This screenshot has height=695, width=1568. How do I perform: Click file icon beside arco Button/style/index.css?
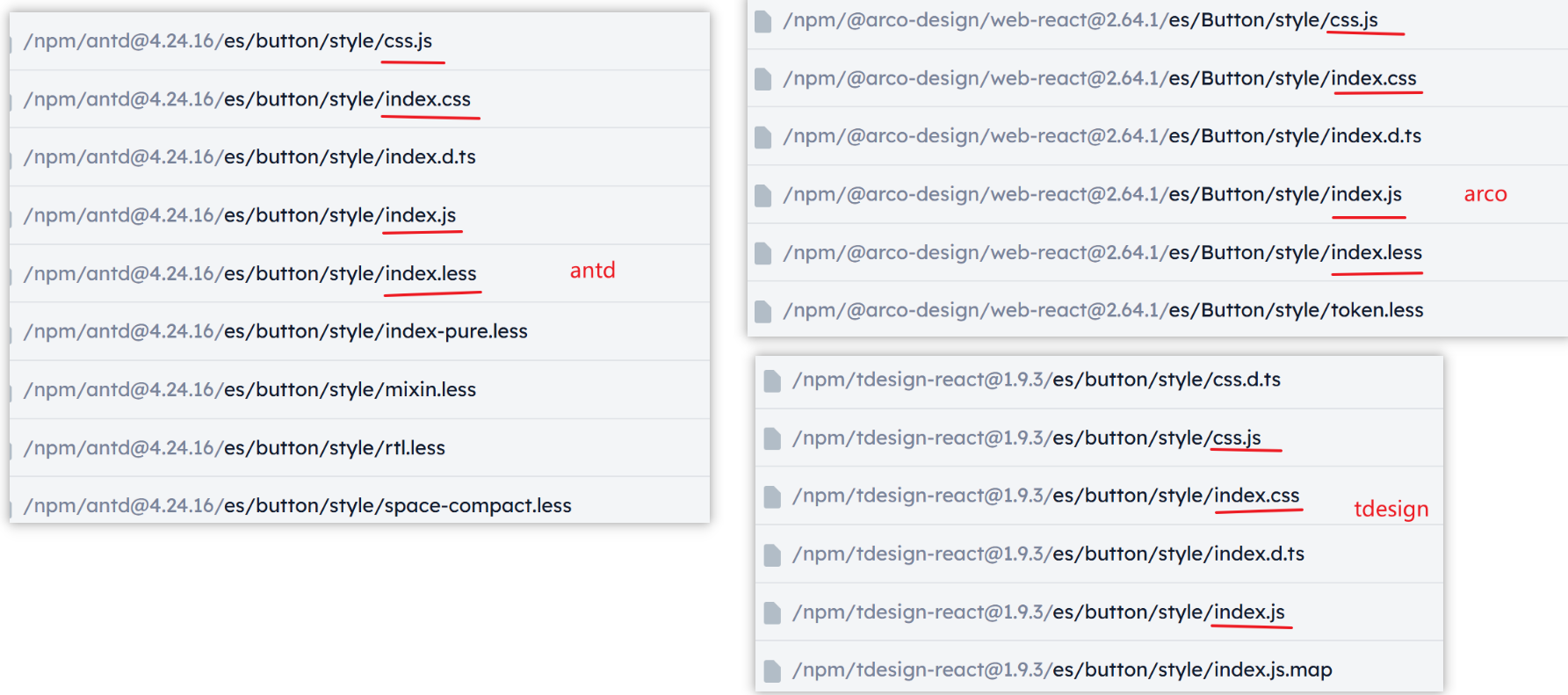[x=763, y=79]
